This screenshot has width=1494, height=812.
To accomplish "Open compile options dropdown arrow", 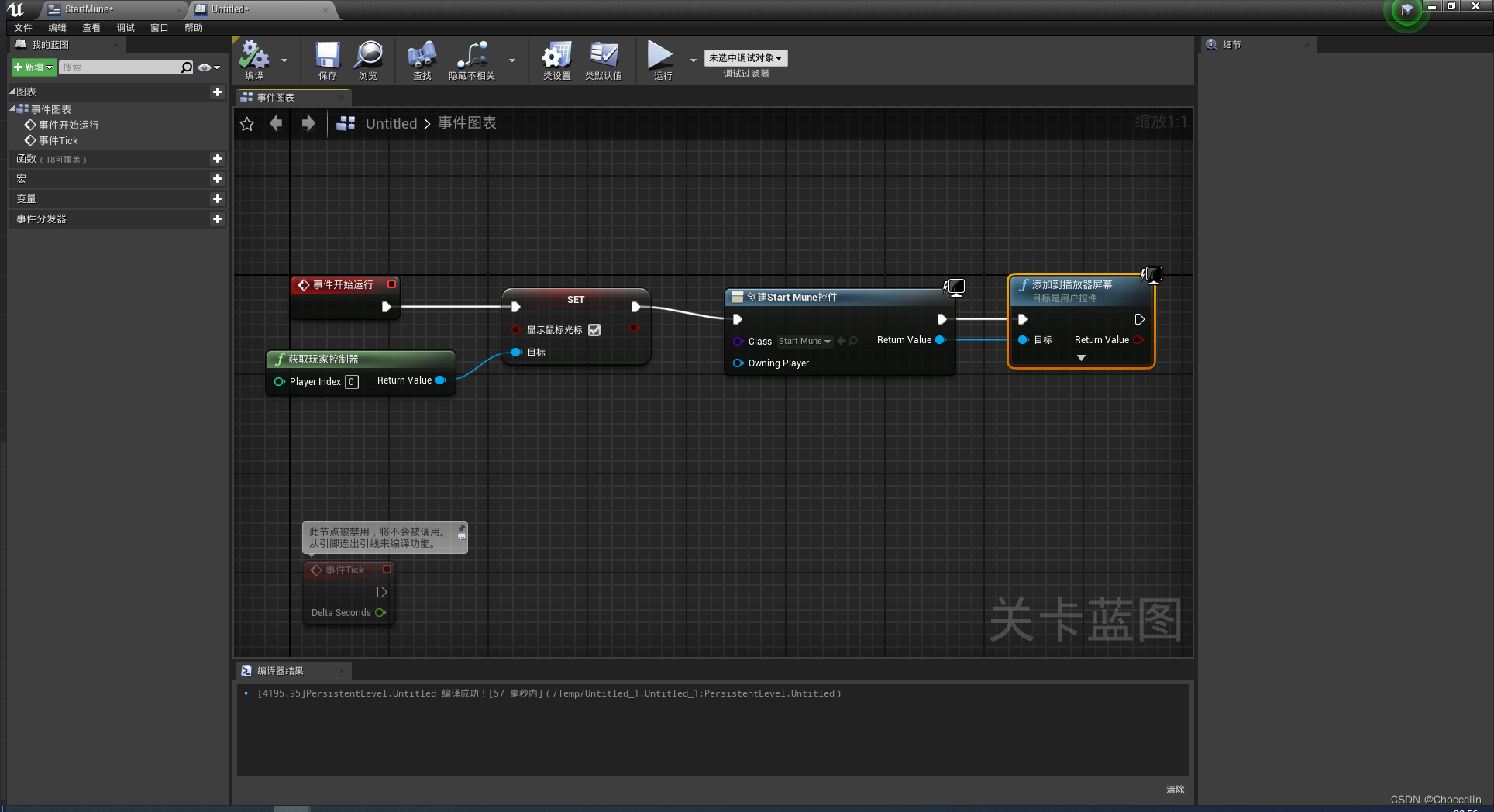I will [284, 60].
